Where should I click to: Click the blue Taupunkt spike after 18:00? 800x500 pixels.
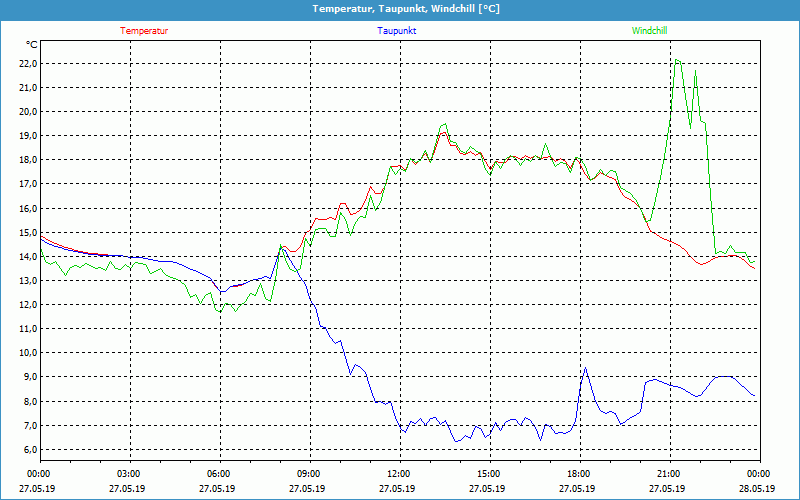(x=585, y=368)
